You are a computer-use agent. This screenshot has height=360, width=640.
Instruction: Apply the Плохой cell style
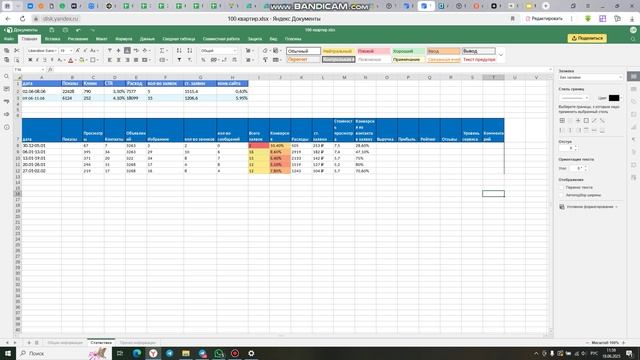click(x=373, y=51)
